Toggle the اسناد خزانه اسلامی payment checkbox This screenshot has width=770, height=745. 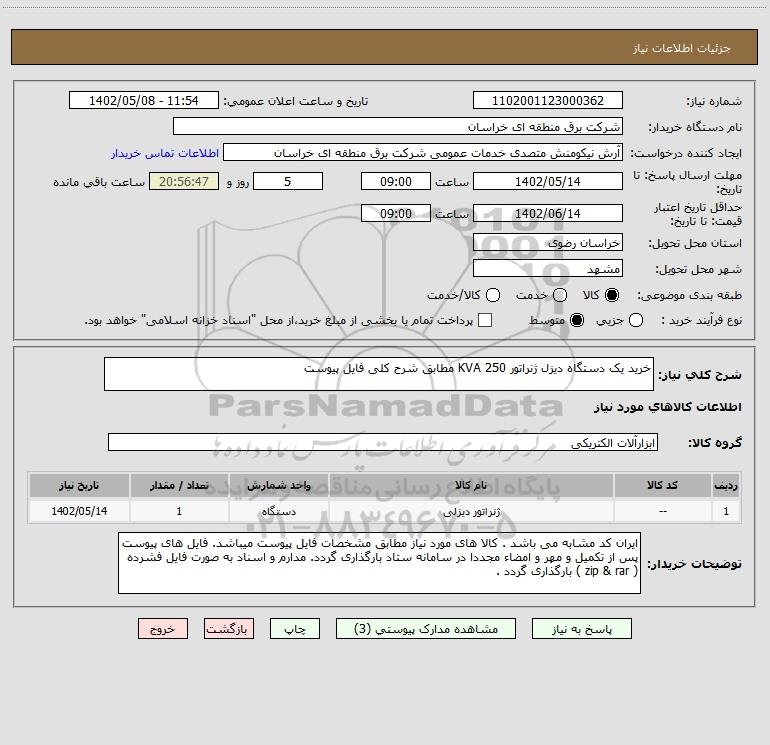point(485,320)
